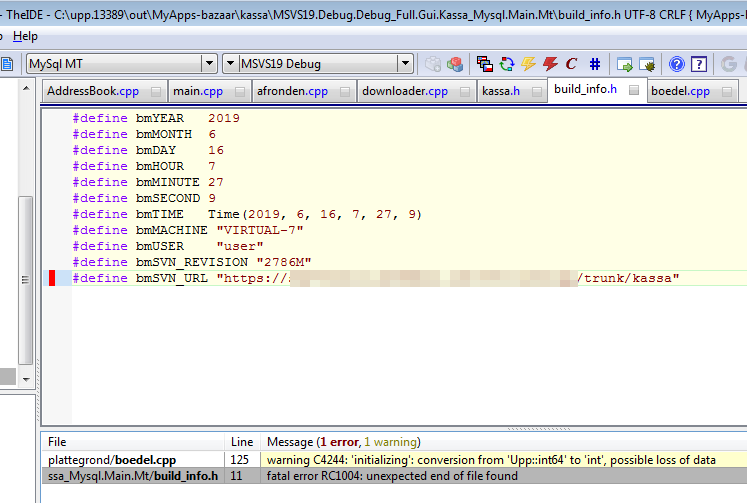The image size is (747, 503).
Task: Click the bmUSER "user" string value
Action: 240,246
